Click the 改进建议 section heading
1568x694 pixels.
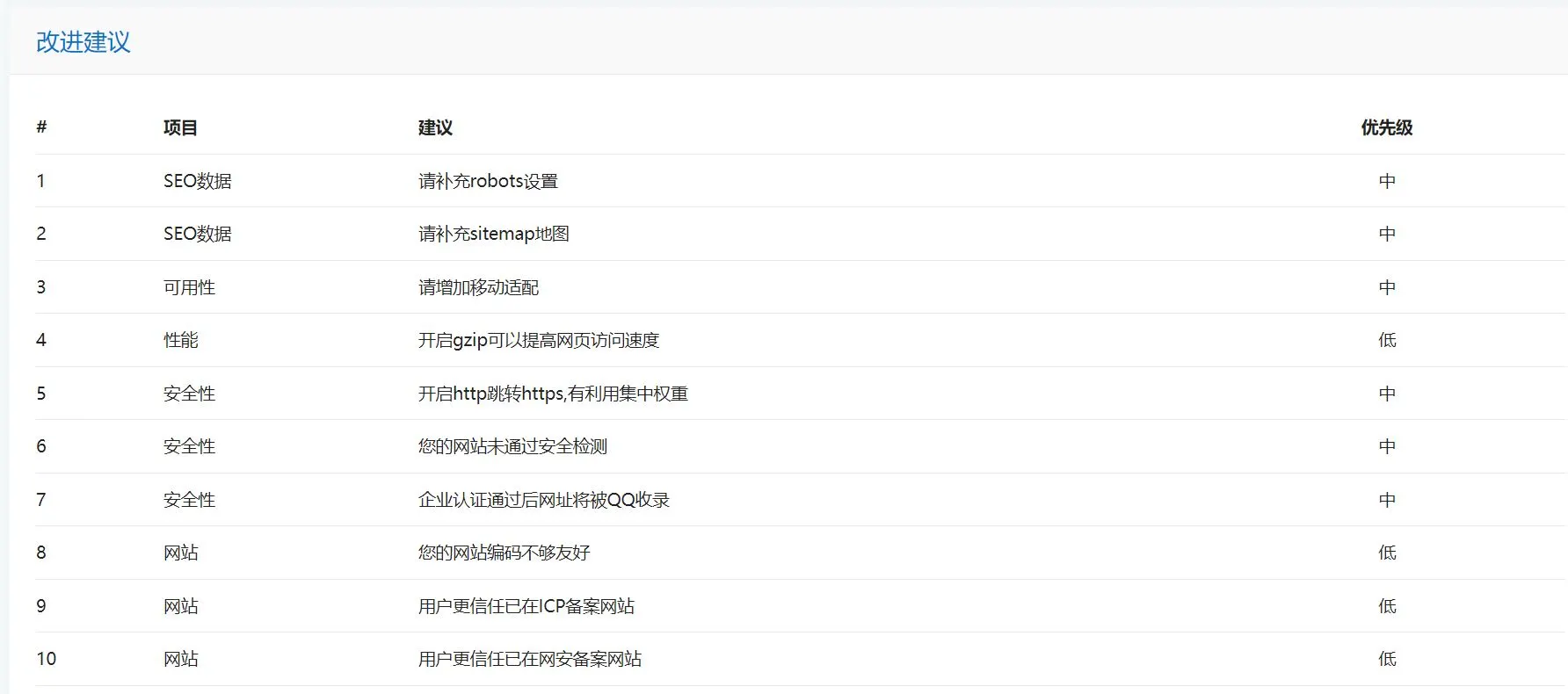tap(83, 42)
